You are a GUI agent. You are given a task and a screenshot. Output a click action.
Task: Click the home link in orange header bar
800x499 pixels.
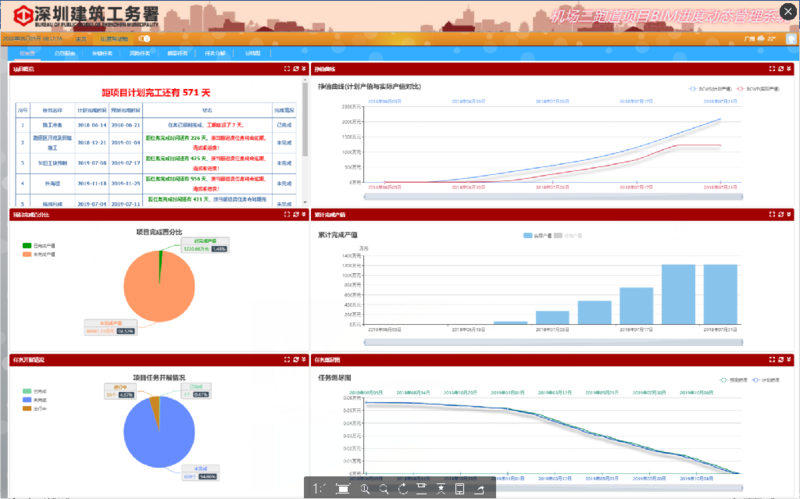tap(81, 38)
